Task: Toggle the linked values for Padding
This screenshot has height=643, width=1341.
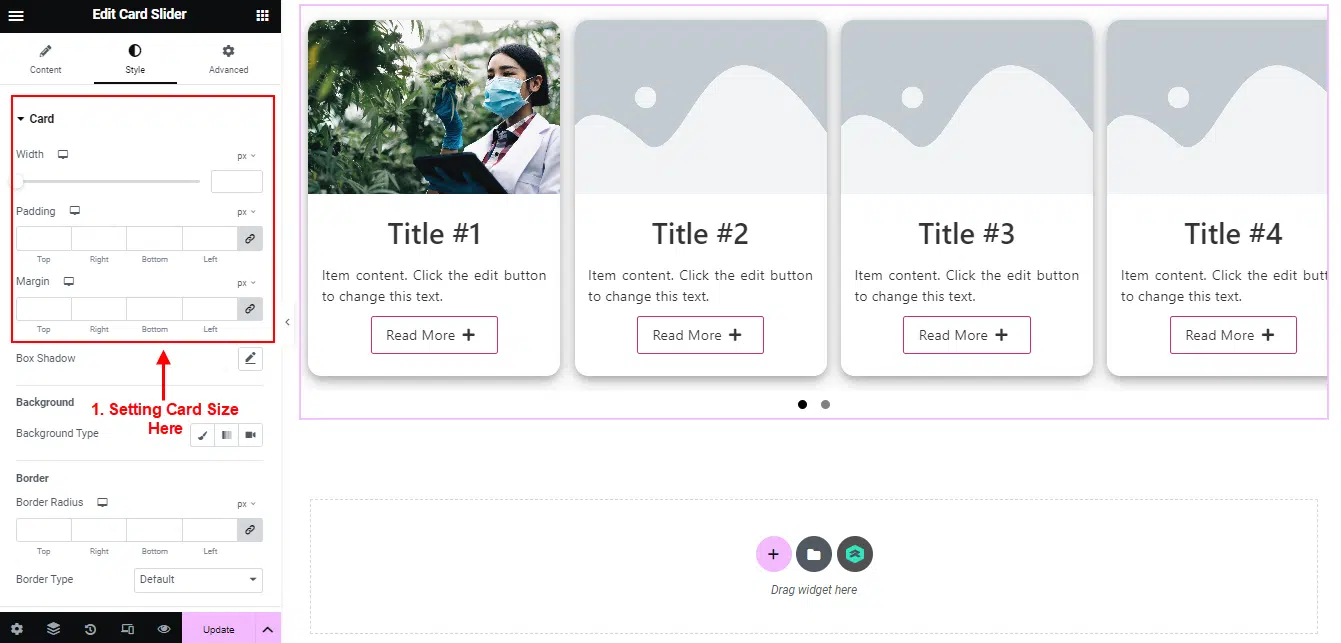Action: tap(250, 239)
